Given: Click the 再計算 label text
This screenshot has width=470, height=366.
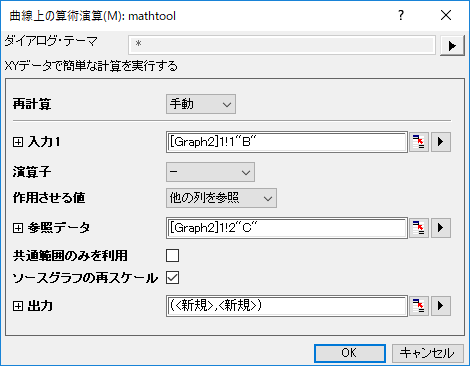Looking at the screenshot, I should pos(32,104).
